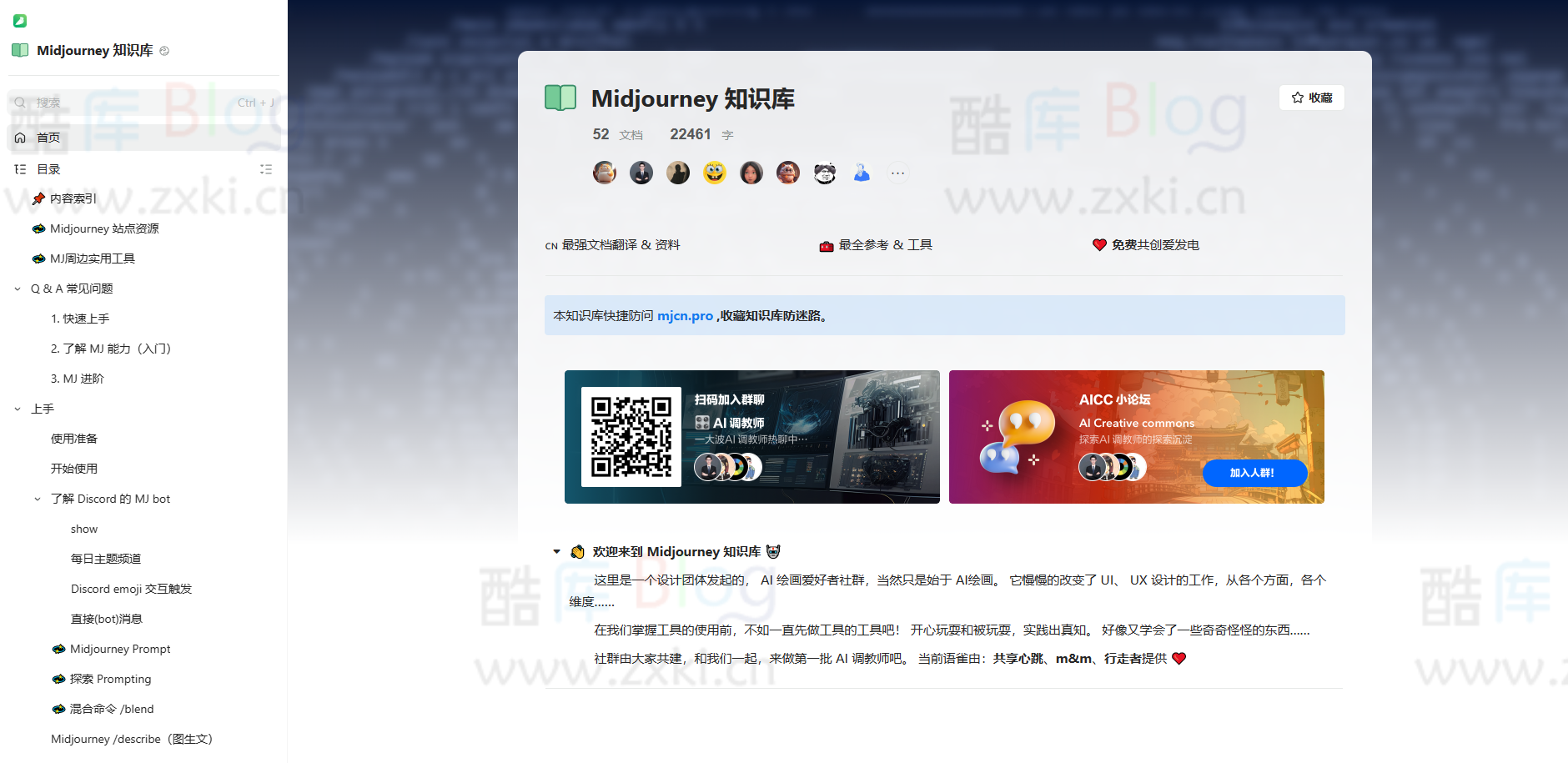Click the red briefcase icon before 最全参考 & 工具
This screenshot has width=1568, height=763.
[826, 244]
